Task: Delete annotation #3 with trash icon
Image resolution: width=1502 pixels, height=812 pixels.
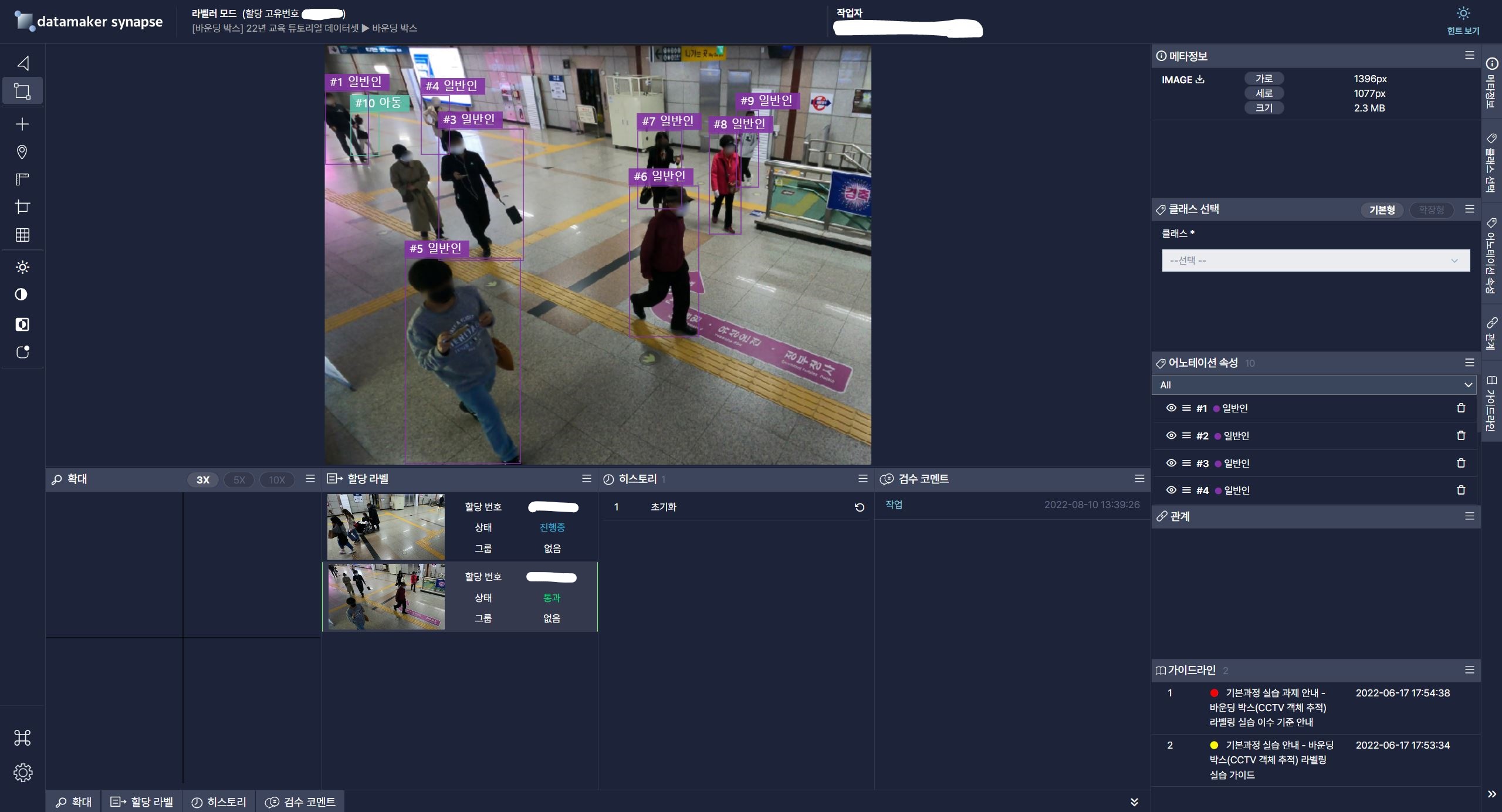Action: pos(1461,463)
